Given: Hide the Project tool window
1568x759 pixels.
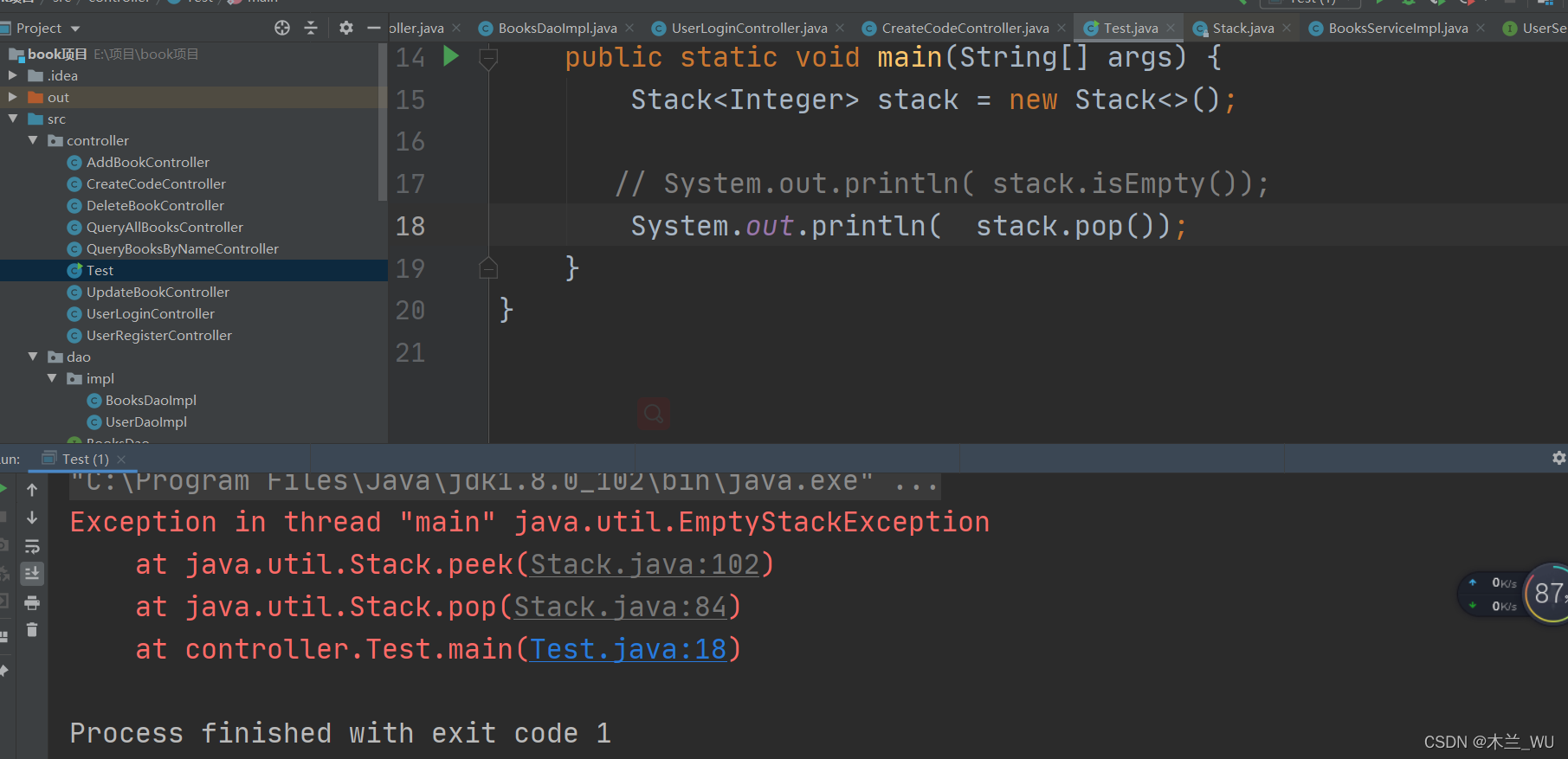Looking at the screenshot, I should pyautogui.click(x=374, y=28).
